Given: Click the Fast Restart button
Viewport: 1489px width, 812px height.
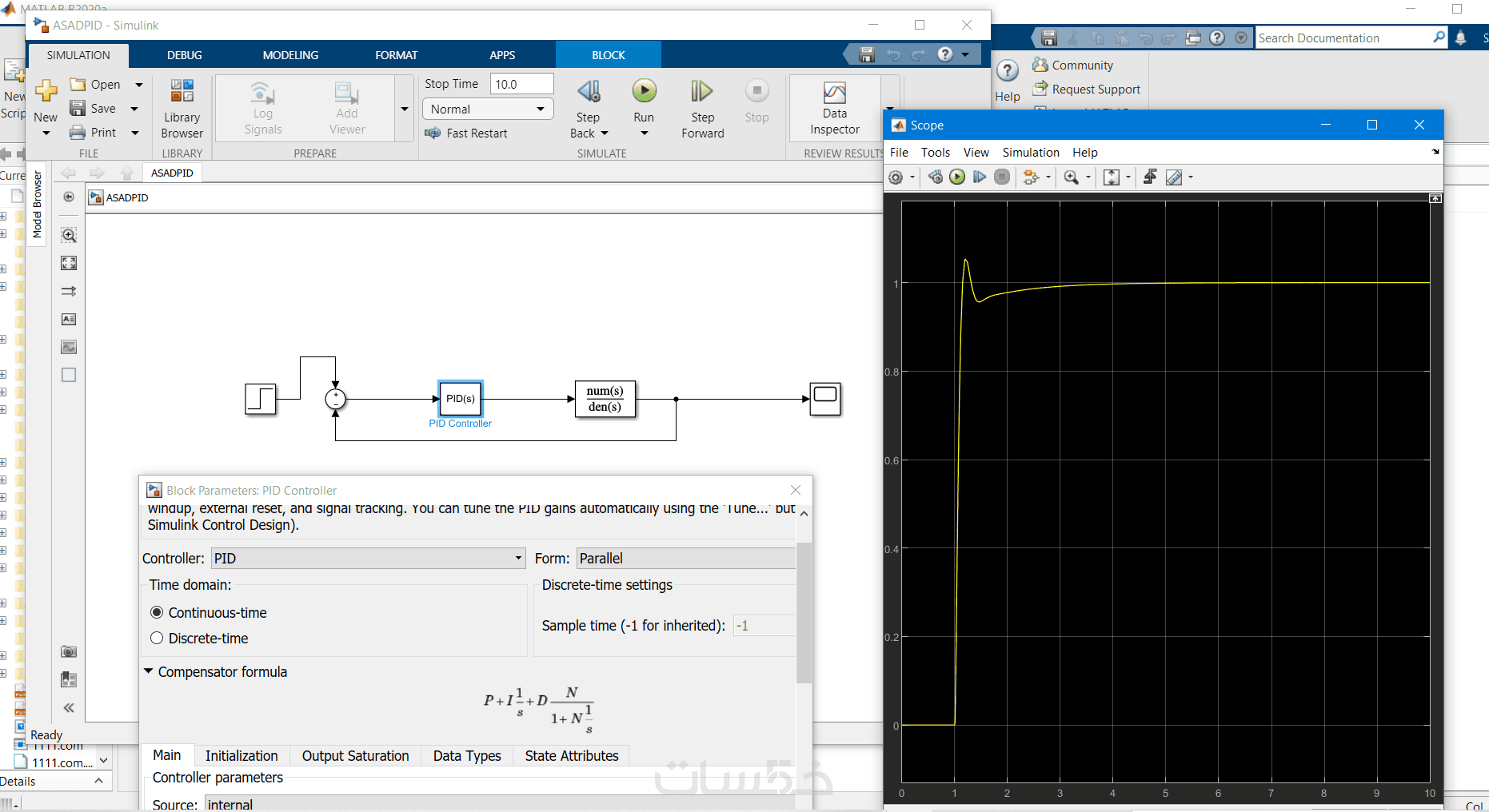Looking at the screenshot, I should point(467,133).
